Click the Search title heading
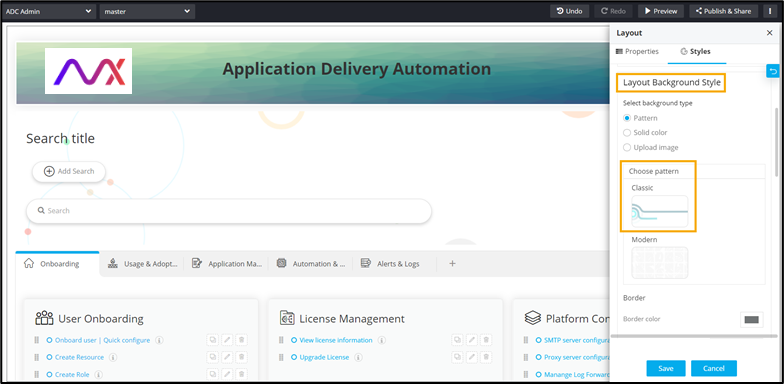 point(60,138)
